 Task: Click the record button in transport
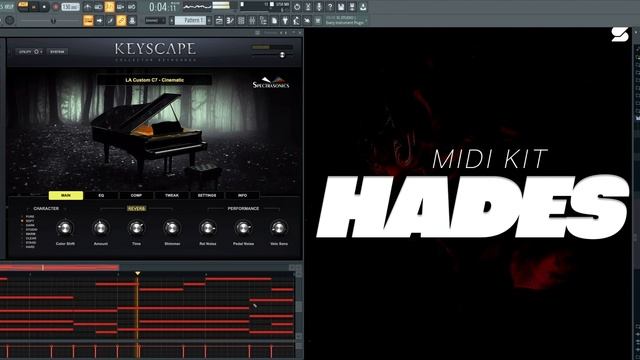pos(56,7)
